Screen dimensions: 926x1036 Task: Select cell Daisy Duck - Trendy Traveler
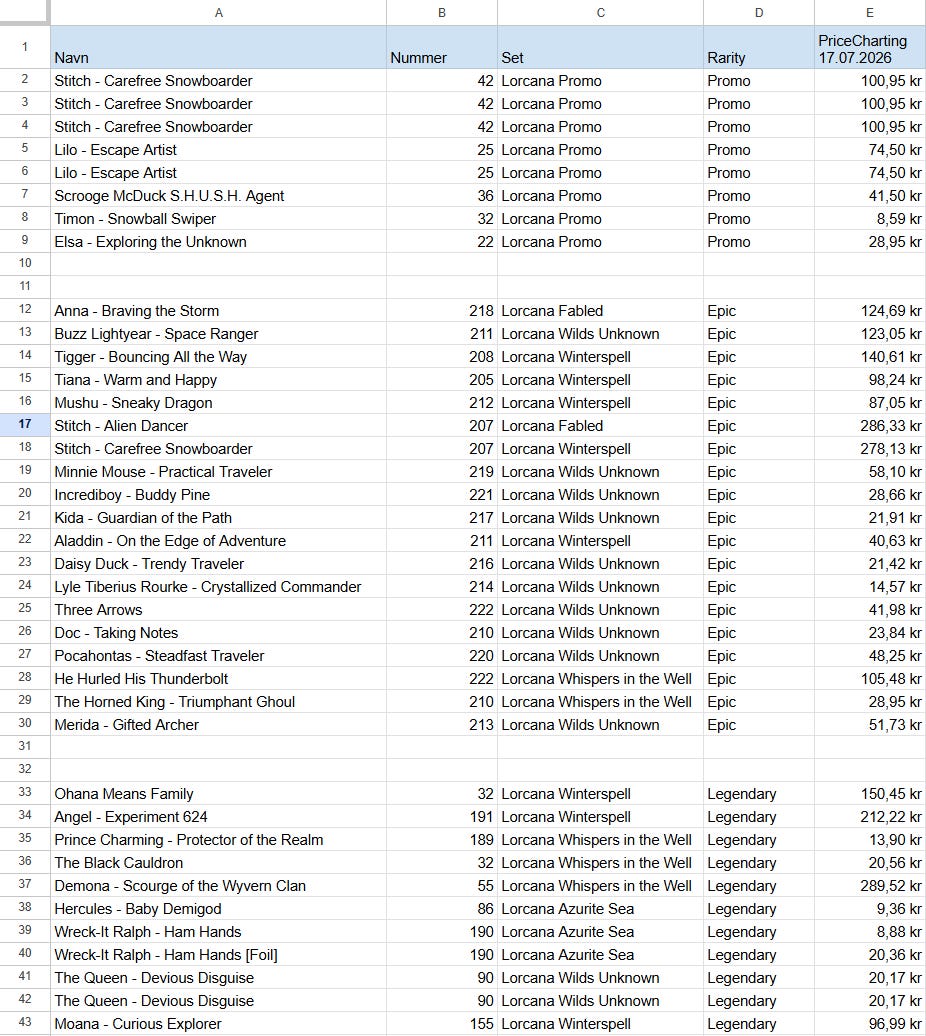pyautogui.click(x=219, y=564)
